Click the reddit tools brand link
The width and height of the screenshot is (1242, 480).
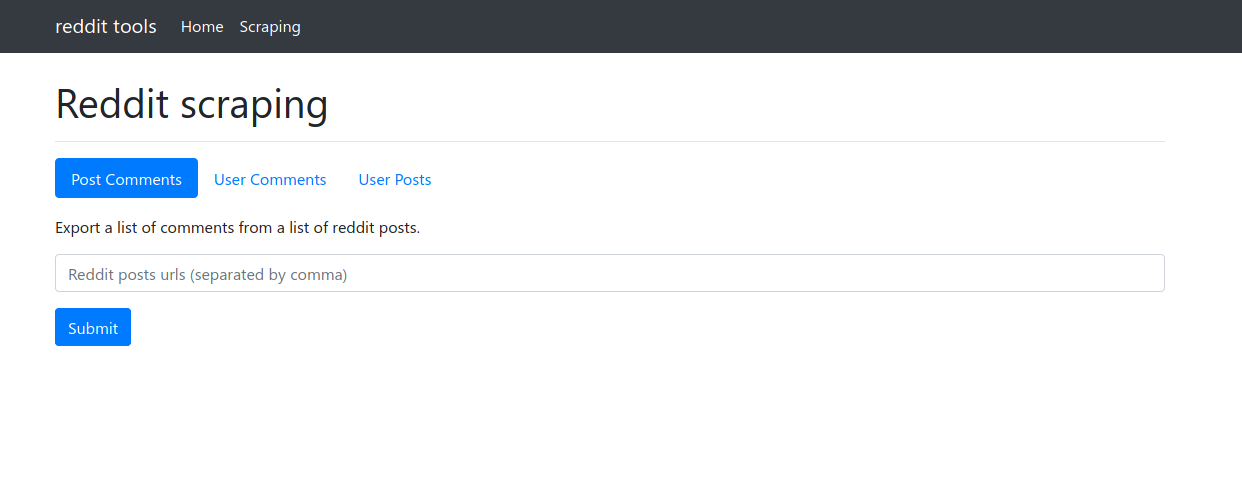pos(106,26)
